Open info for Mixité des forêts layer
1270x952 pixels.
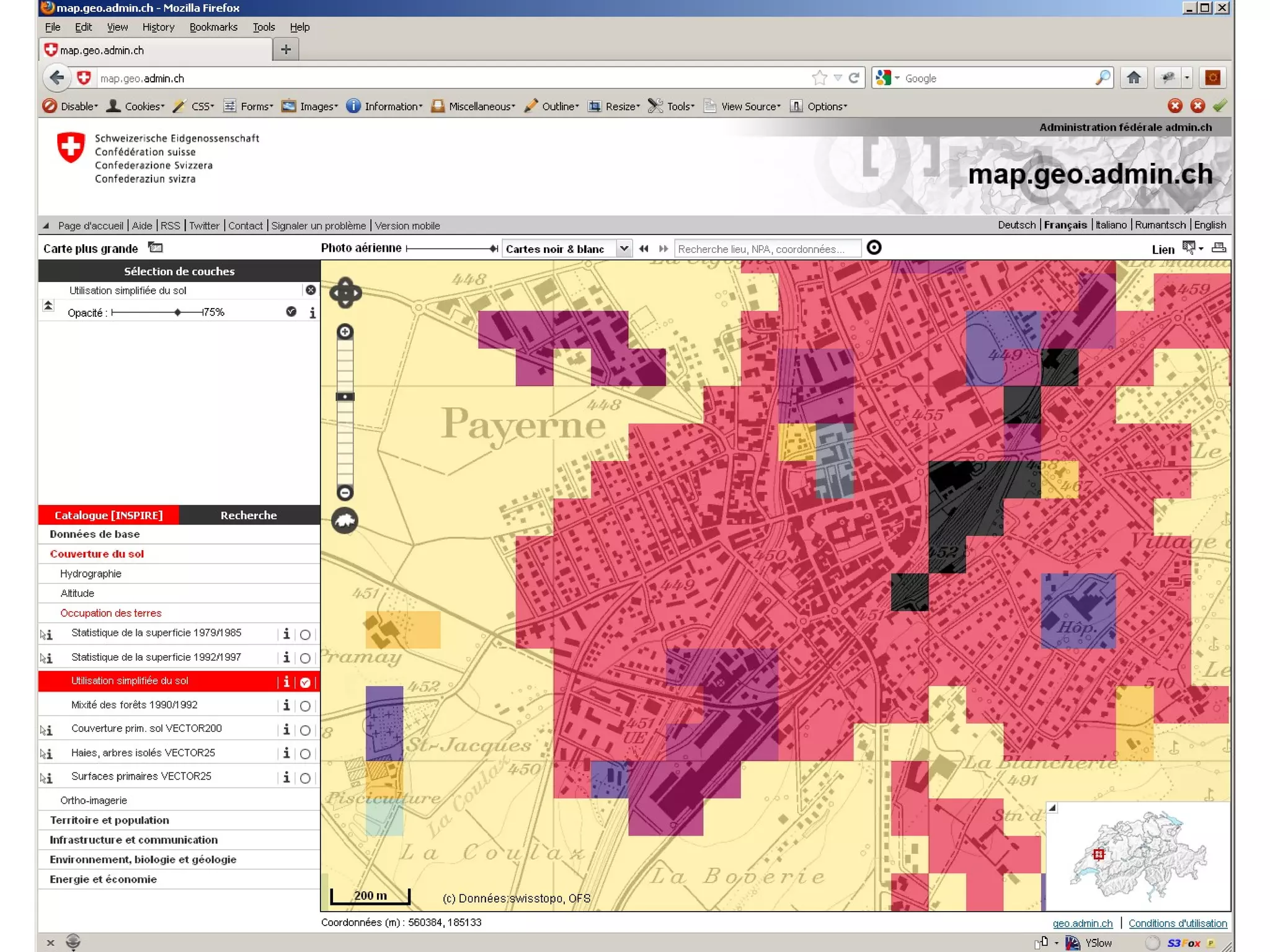point(286,705)
